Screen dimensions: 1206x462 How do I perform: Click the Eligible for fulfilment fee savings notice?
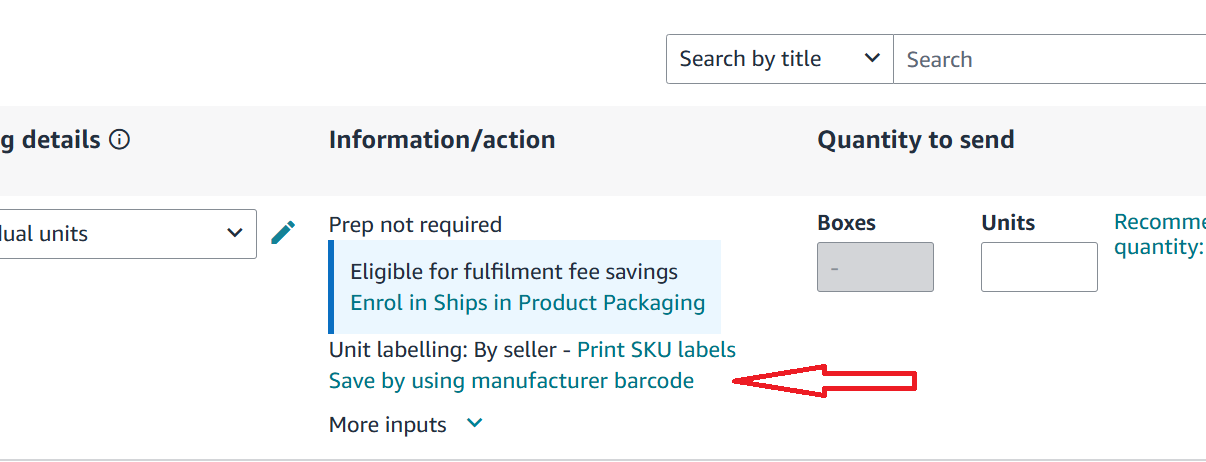[x=514, y=272]
